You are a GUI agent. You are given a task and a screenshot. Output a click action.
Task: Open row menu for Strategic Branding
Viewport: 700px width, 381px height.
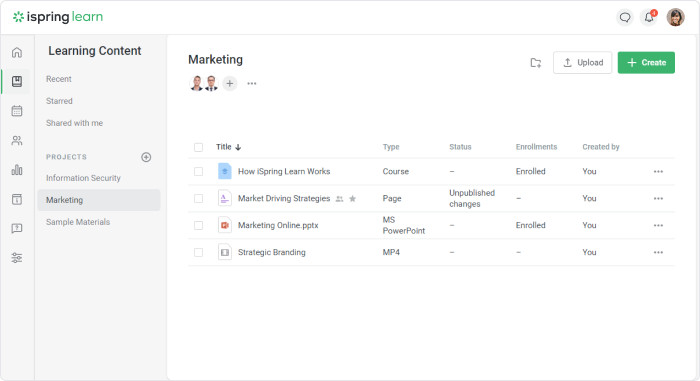[658, 252]
